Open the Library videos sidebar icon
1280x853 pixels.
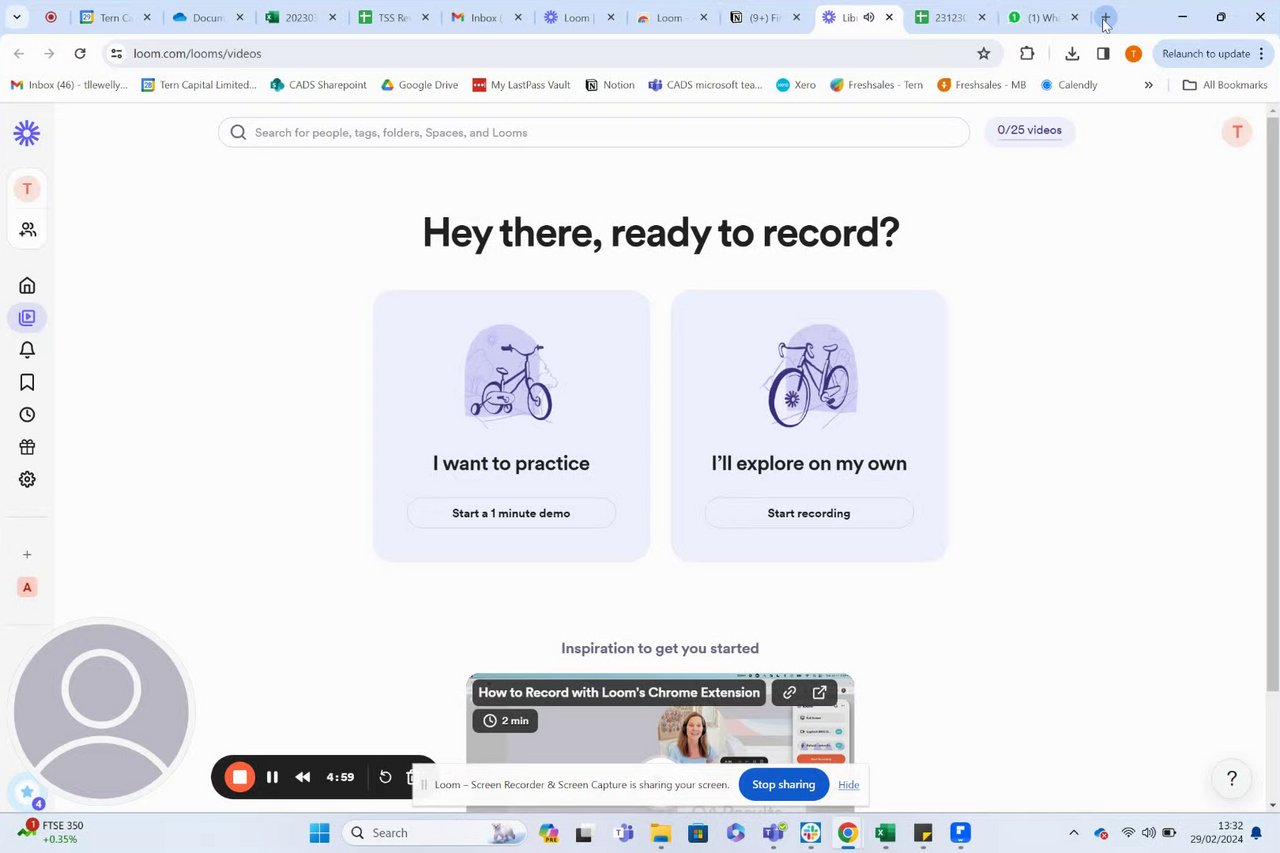[27, 318]
